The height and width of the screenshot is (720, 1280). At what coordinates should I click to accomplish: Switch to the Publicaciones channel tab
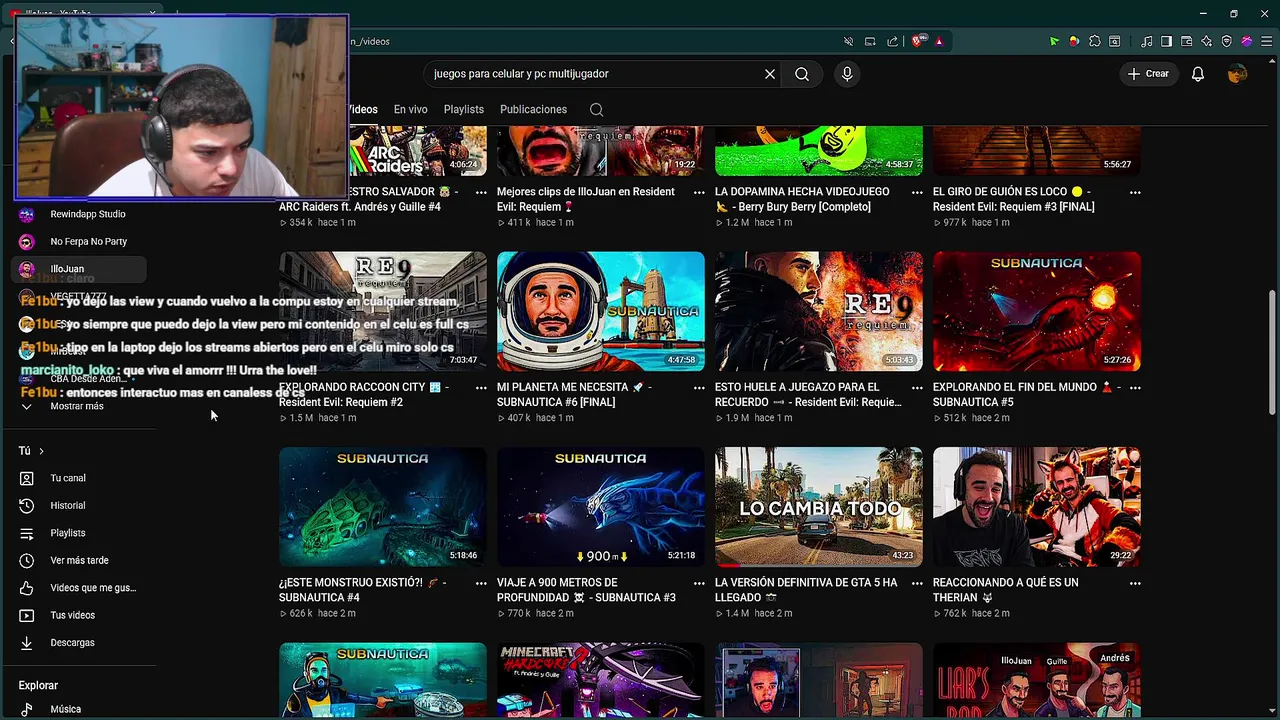click(x=533, y=109)
